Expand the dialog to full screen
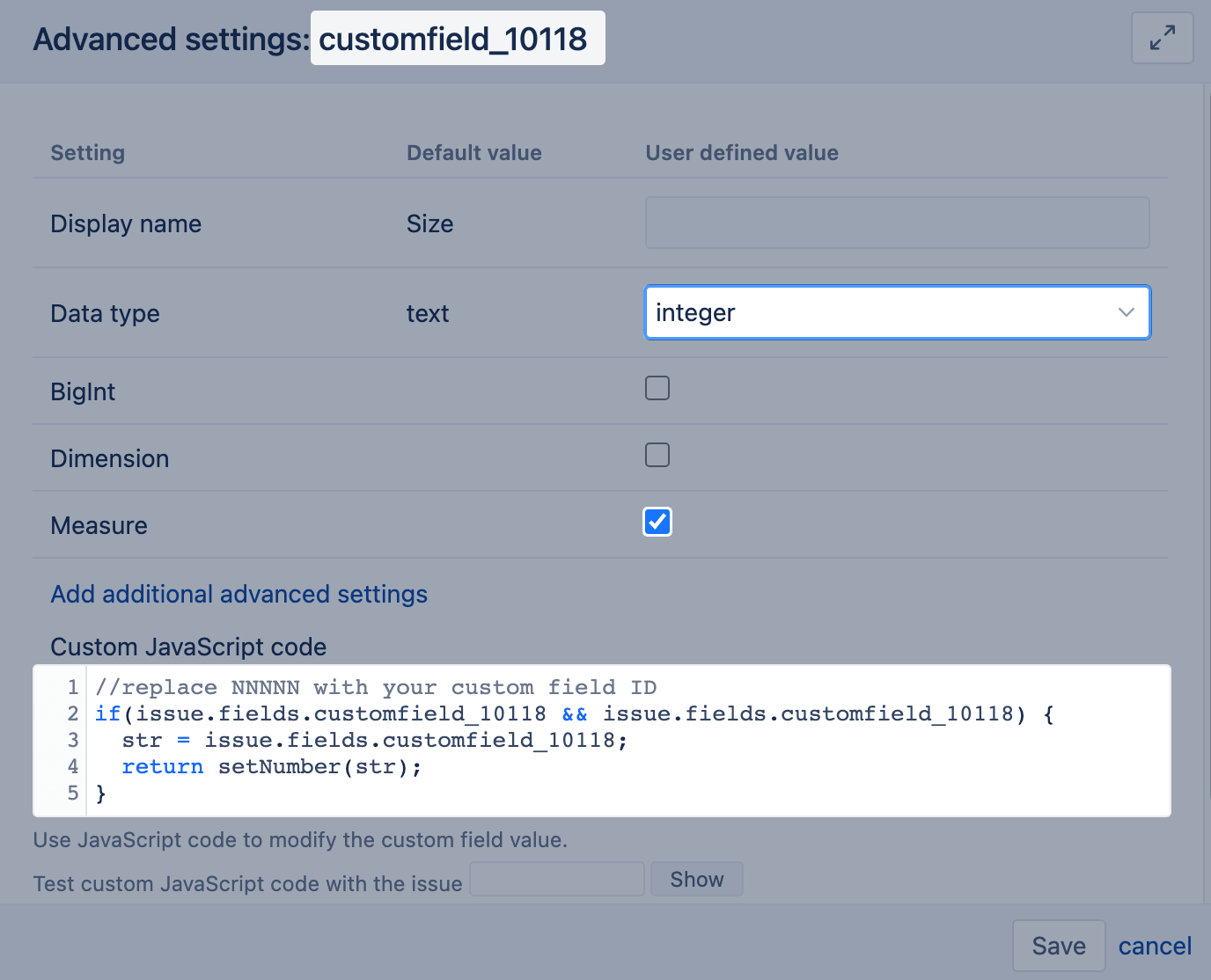1211x980 pixels. (1162, 38)
